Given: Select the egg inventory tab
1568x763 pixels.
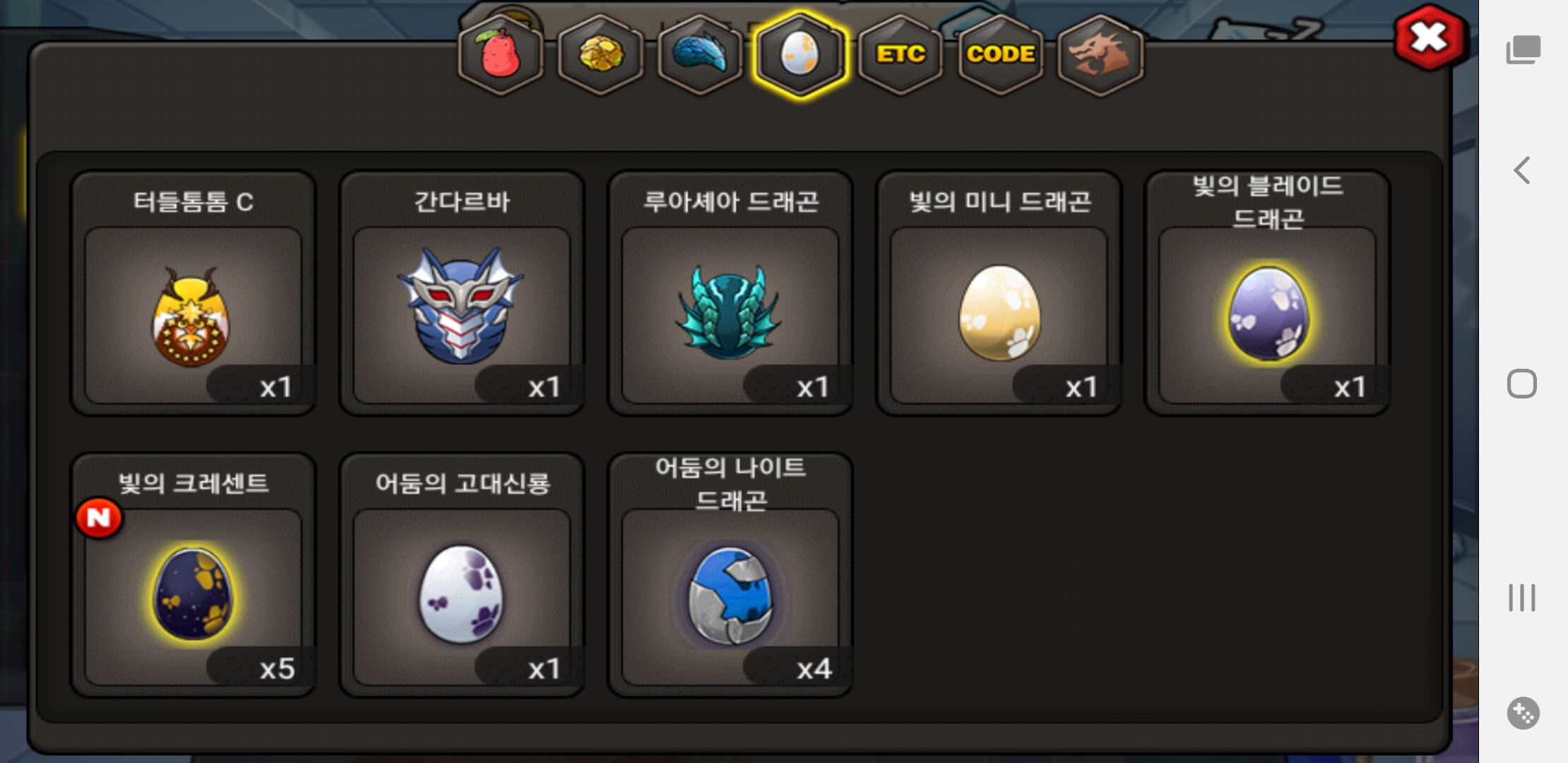Looking at the screenshot, I should tap(800, 55).
